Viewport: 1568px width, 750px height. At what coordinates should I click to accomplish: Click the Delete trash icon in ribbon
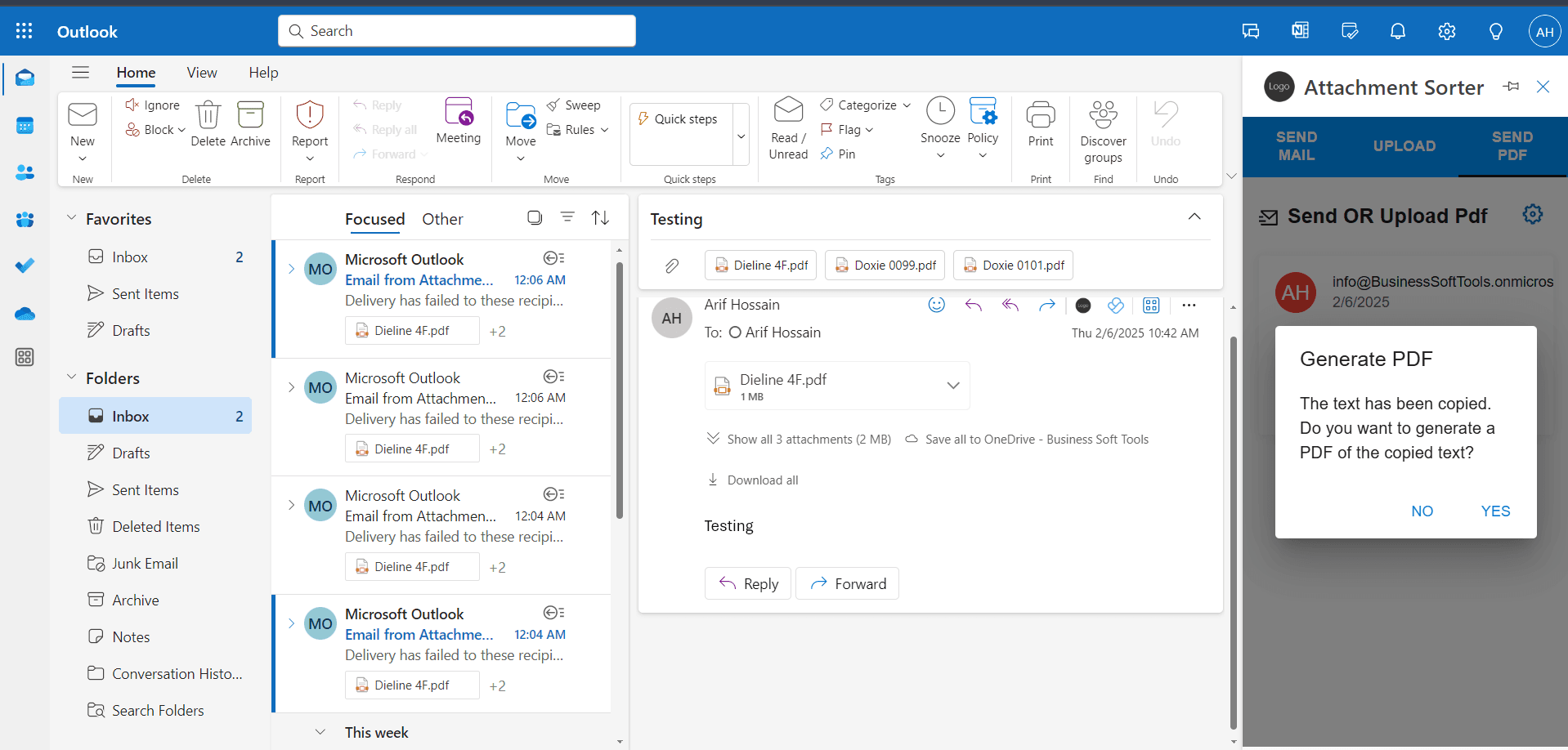coord(208,115)
